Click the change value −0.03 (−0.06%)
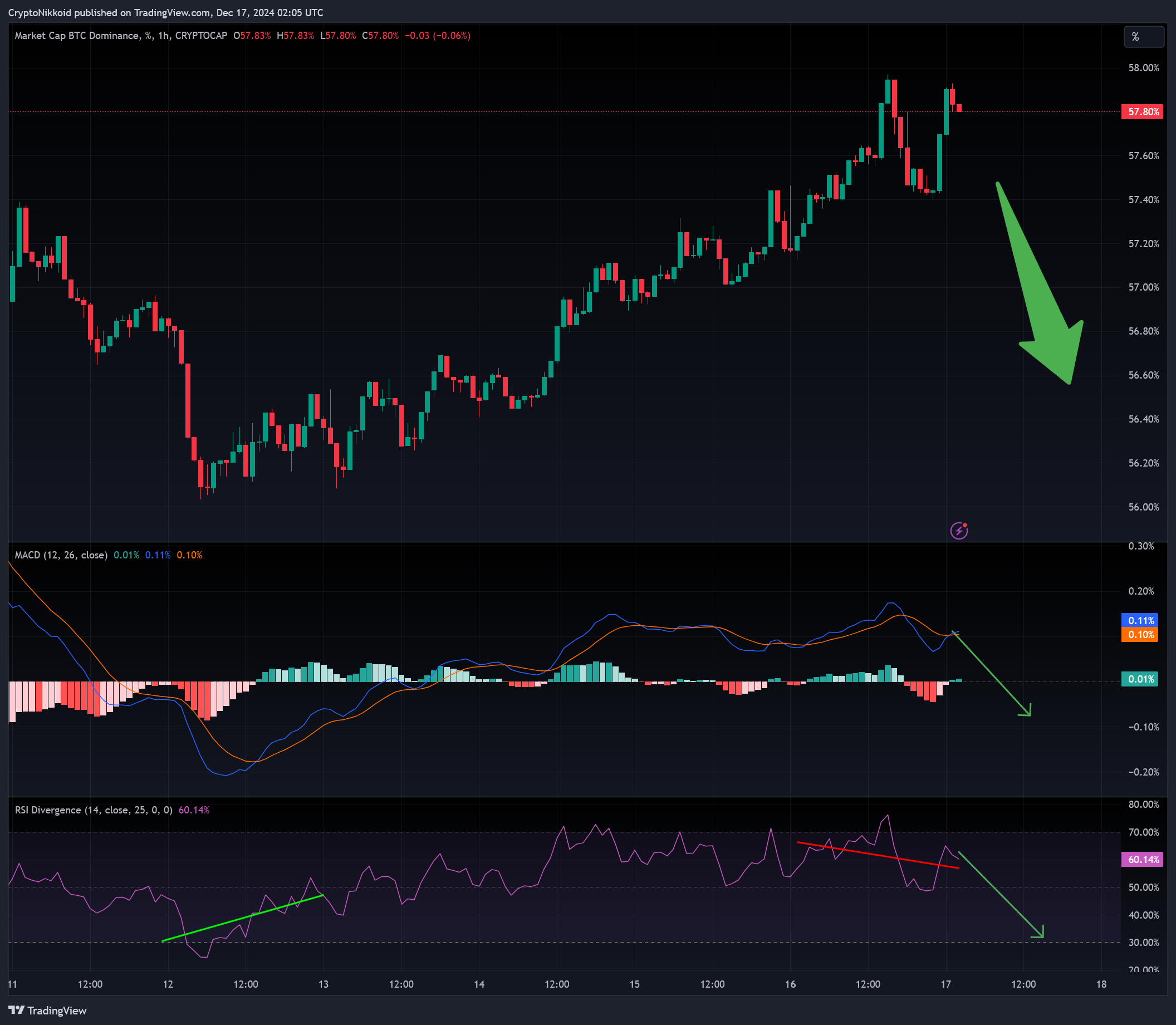 pyautogui.click(x=438, y=36)
